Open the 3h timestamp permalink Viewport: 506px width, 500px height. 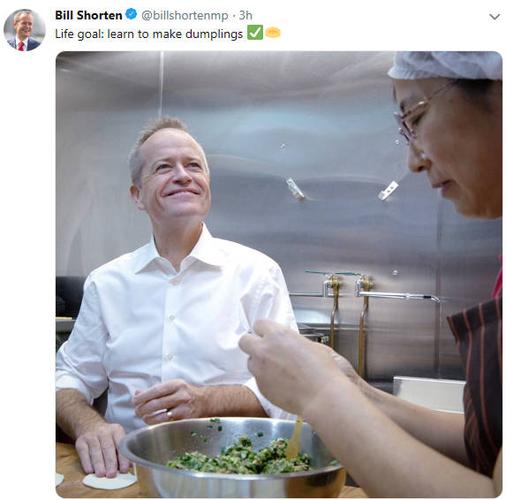[245, 15]
